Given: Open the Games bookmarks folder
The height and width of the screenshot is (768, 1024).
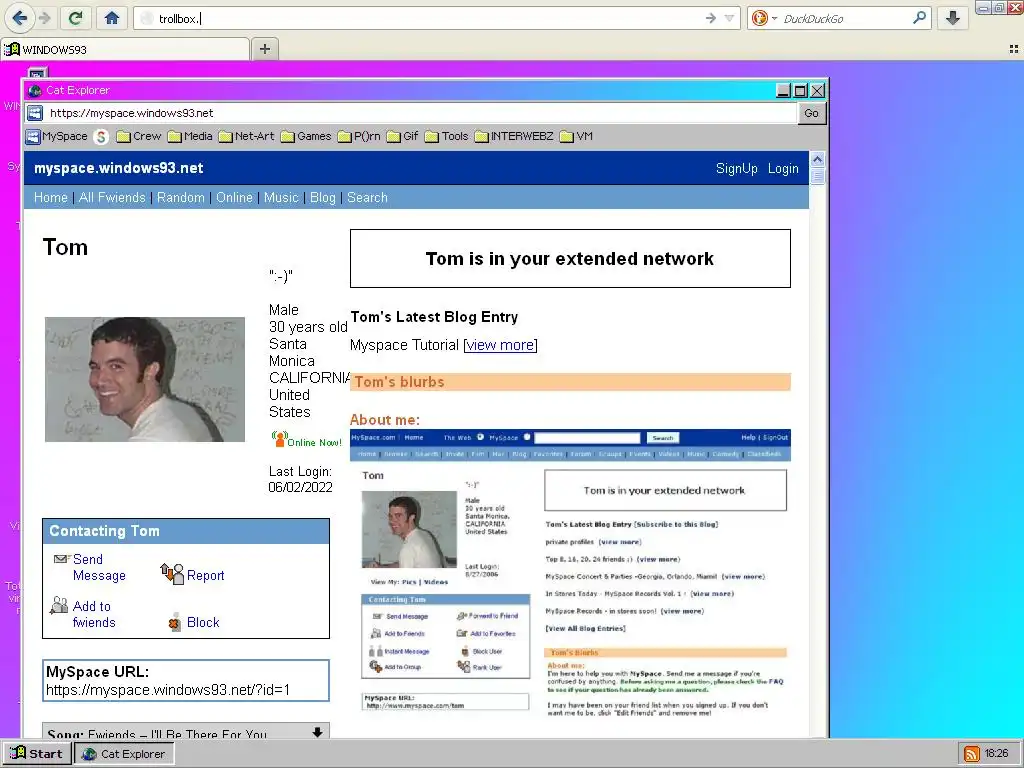Looking at the screenshot, I should (x=306, y=136).
